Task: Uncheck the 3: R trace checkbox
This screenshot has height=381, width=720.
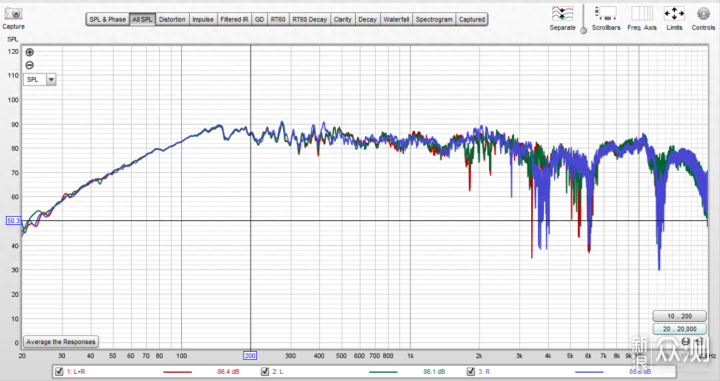Action: pos(471,371)
